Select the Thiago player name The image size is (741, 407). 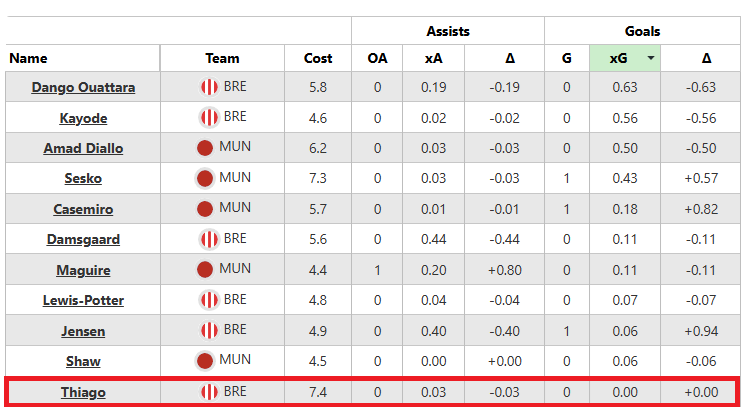(x=83, y=393)
